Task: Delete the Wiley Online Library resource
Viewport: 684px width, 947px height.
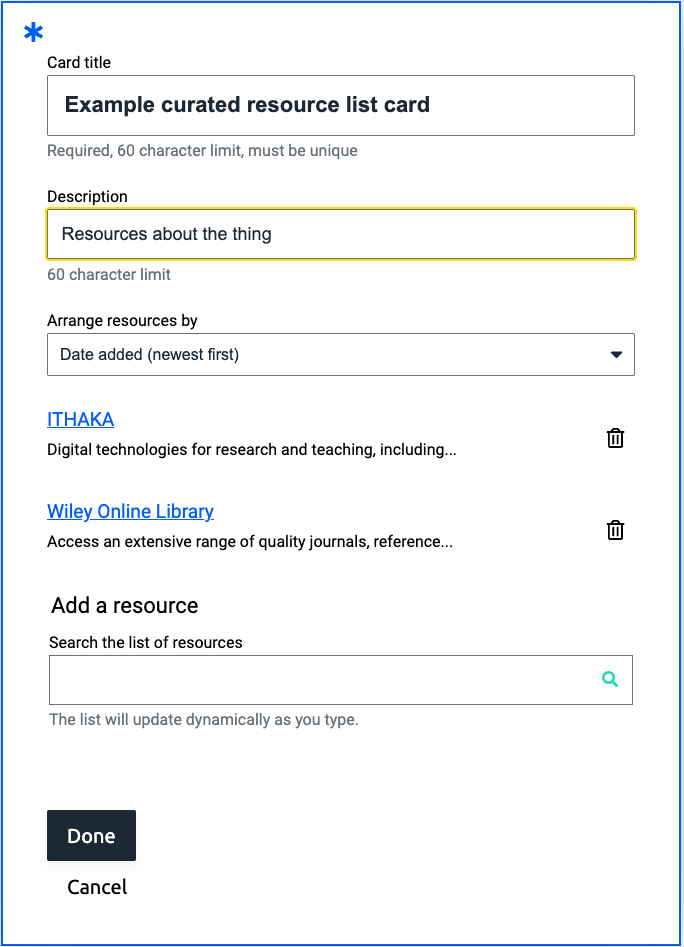Action: (615, 530)
